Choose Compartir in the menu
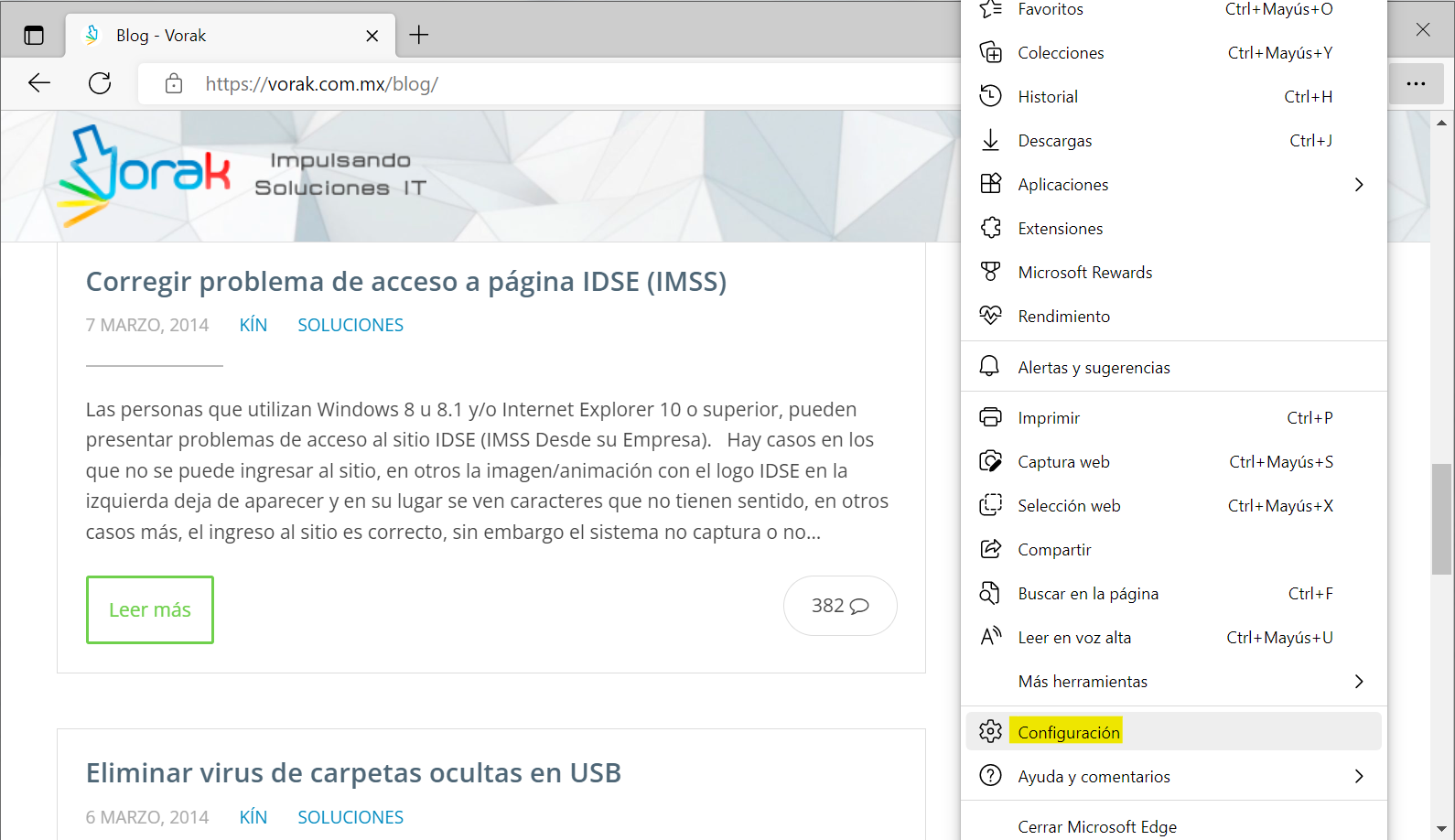The image size is (1455, 840). 1174,549
